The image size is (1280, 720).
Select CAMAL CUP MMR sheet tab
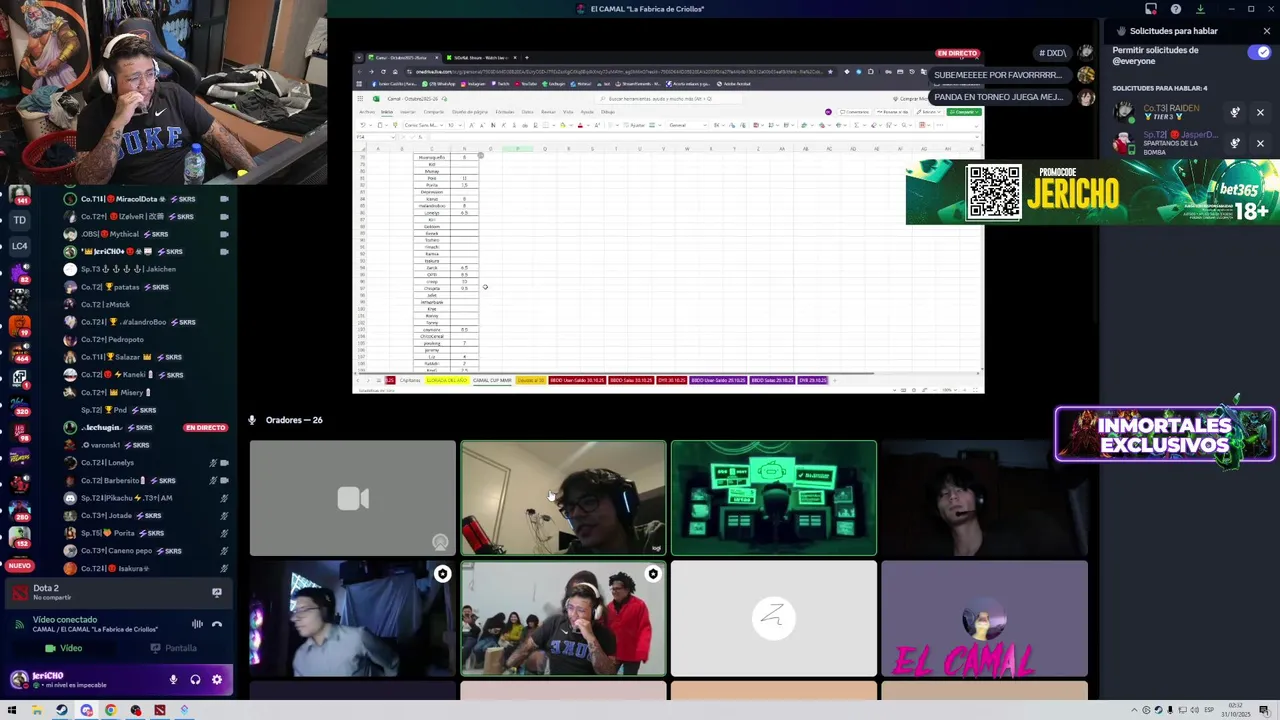(492, 380)
